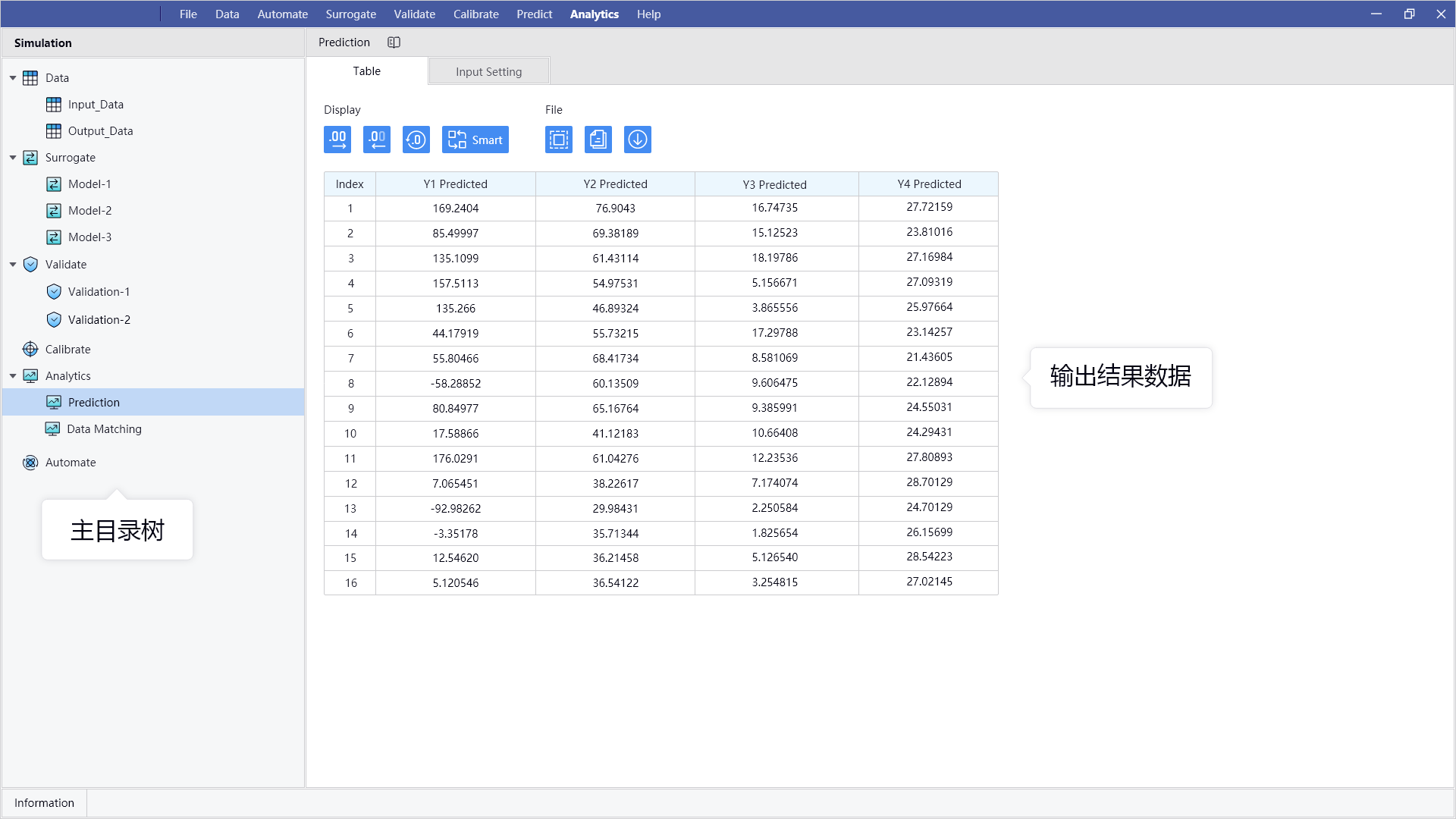Click the panel layout icon beside Prediction

[394, 42]
